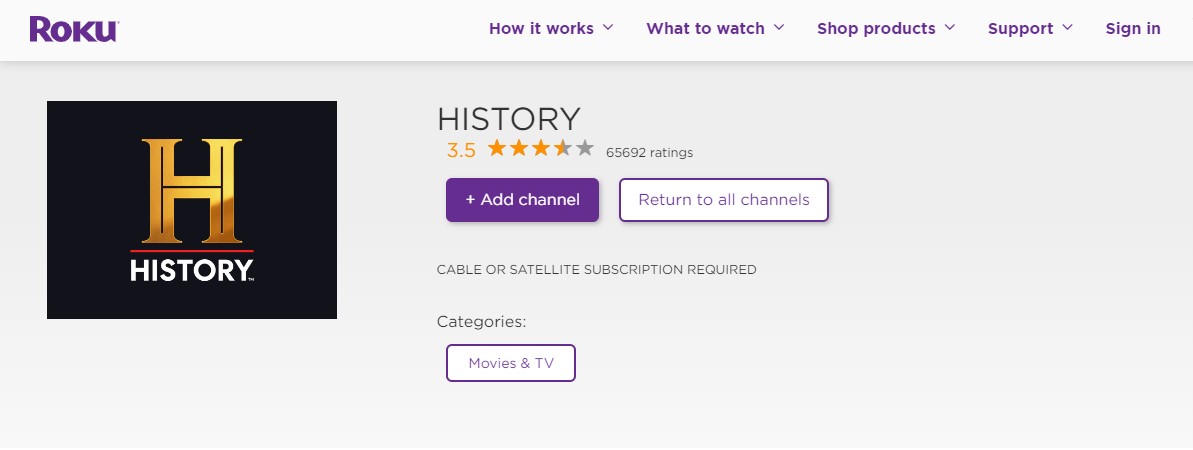Viewport: 1193px width, 450px height.
Task: Click the + Add channel button
Action: (x=522, y=200)
